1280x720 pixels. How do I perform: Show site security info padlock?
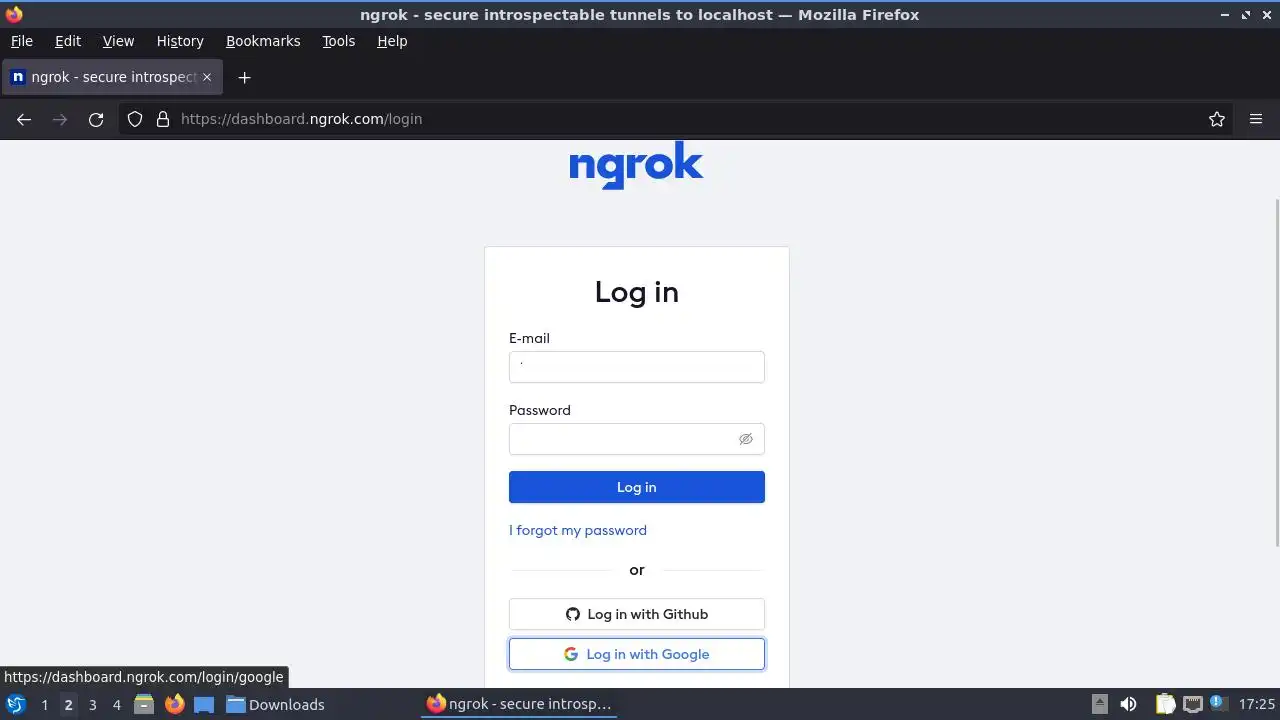coord(163,119)
